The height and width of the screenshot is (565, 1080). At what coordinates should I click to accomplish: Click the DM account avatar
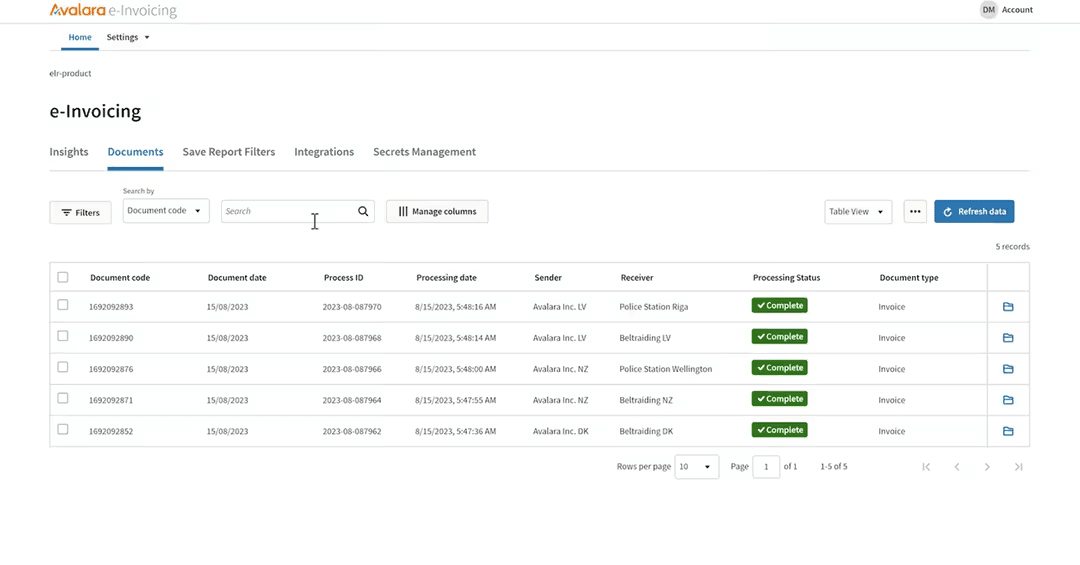click(988, 10)
